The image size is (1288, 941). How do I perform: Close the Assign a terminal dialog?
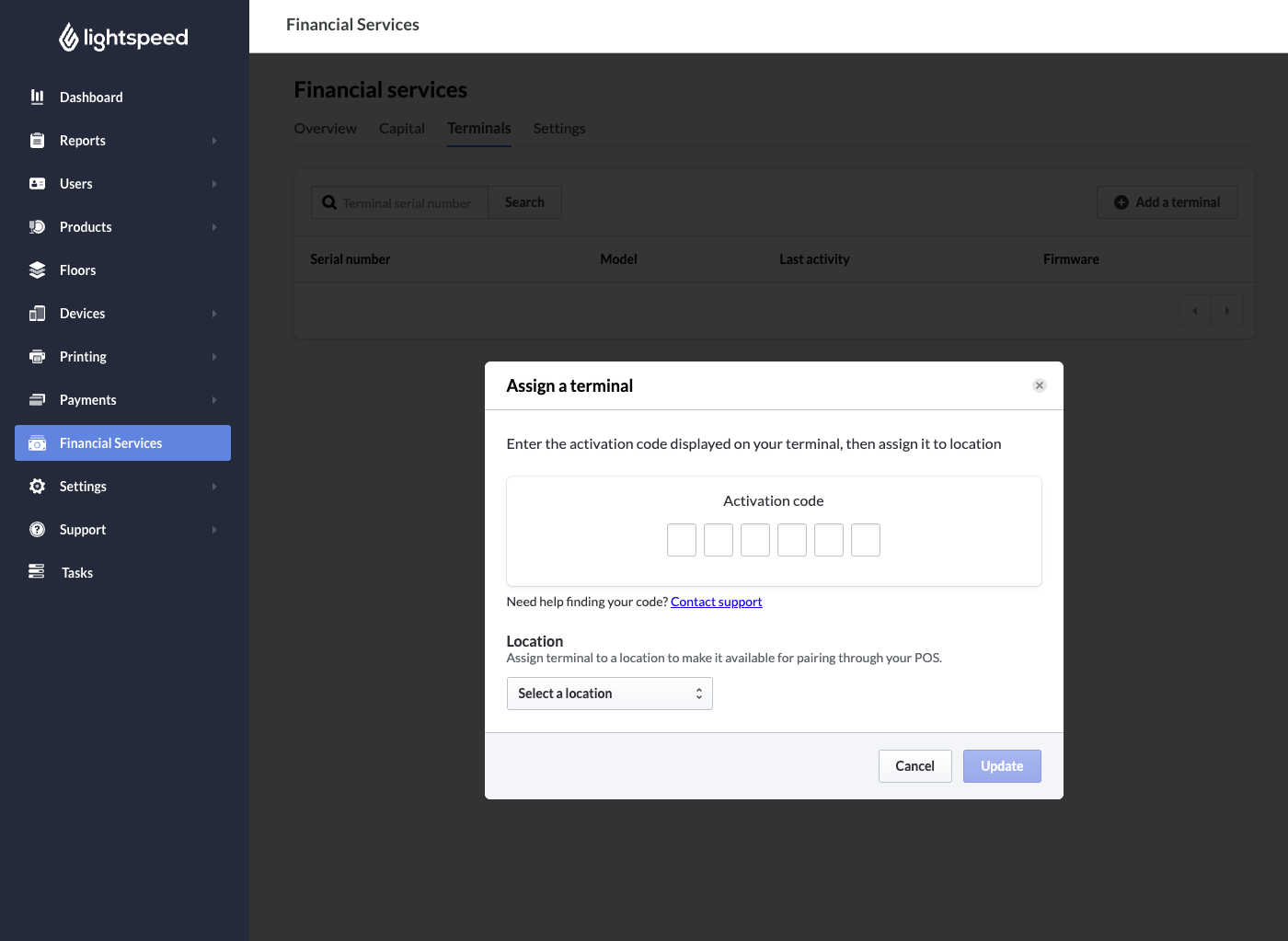1039,385
